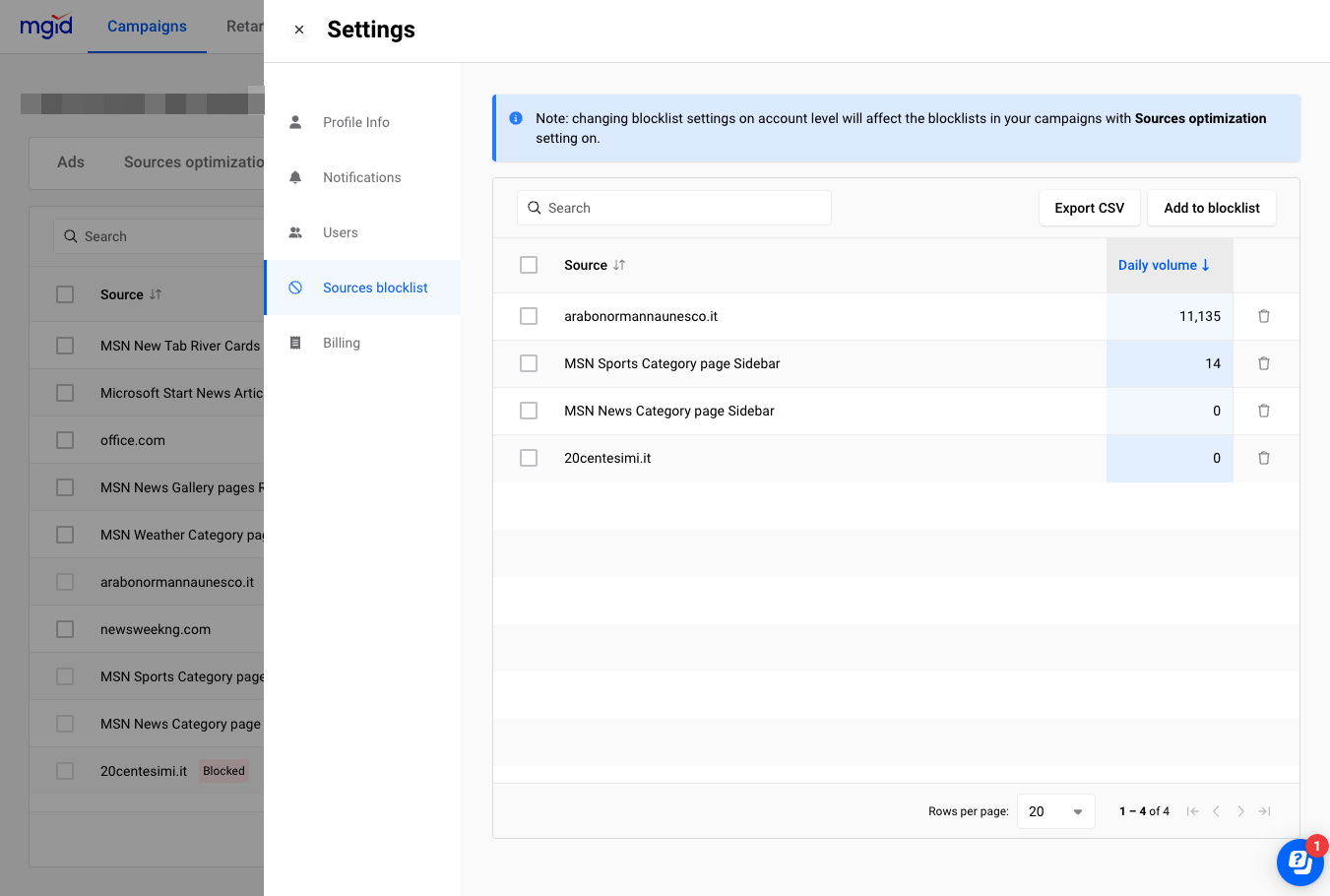The image size is (1330, 896).
Task: Check the arabonormannaunesco.it row checkbox
Action: 529,316
